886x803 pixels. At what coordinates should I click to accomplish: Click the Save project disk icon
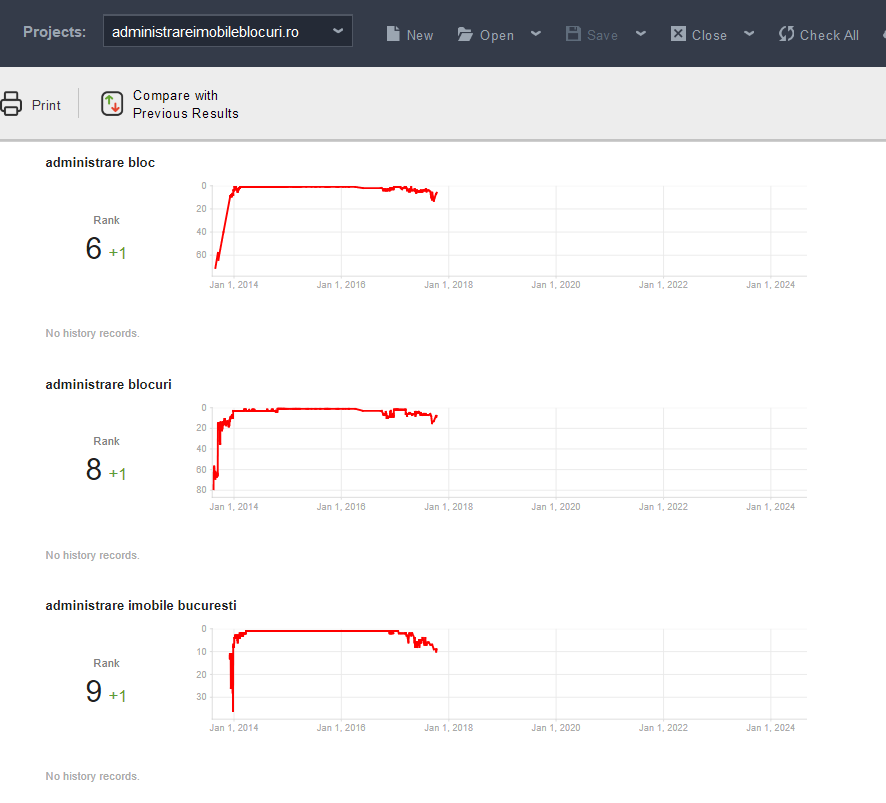(572, 33)
